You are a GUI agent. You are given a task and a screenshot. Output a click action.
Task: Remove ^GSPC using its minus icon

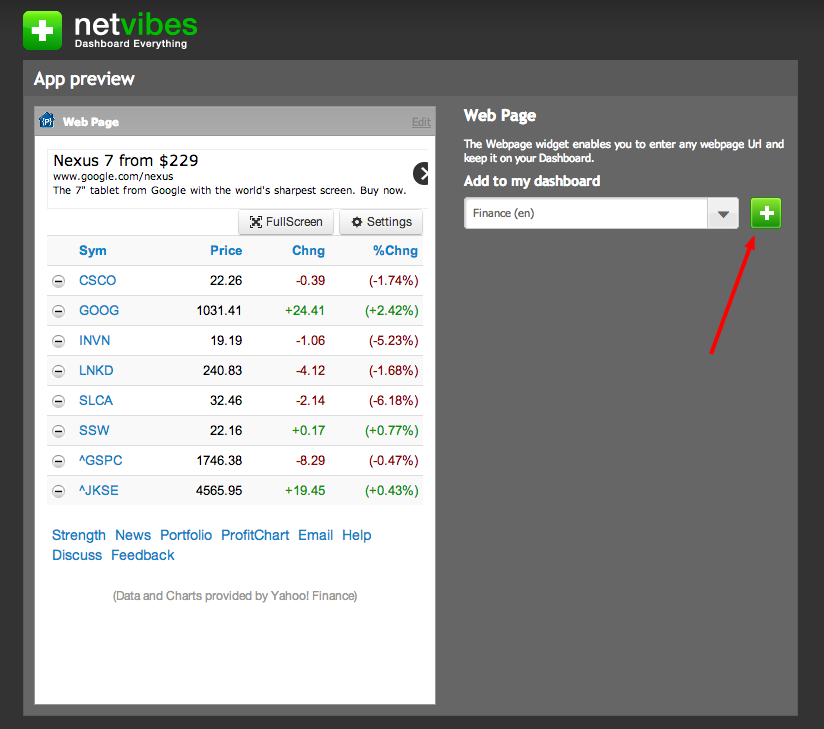click(x=58, y=461)
